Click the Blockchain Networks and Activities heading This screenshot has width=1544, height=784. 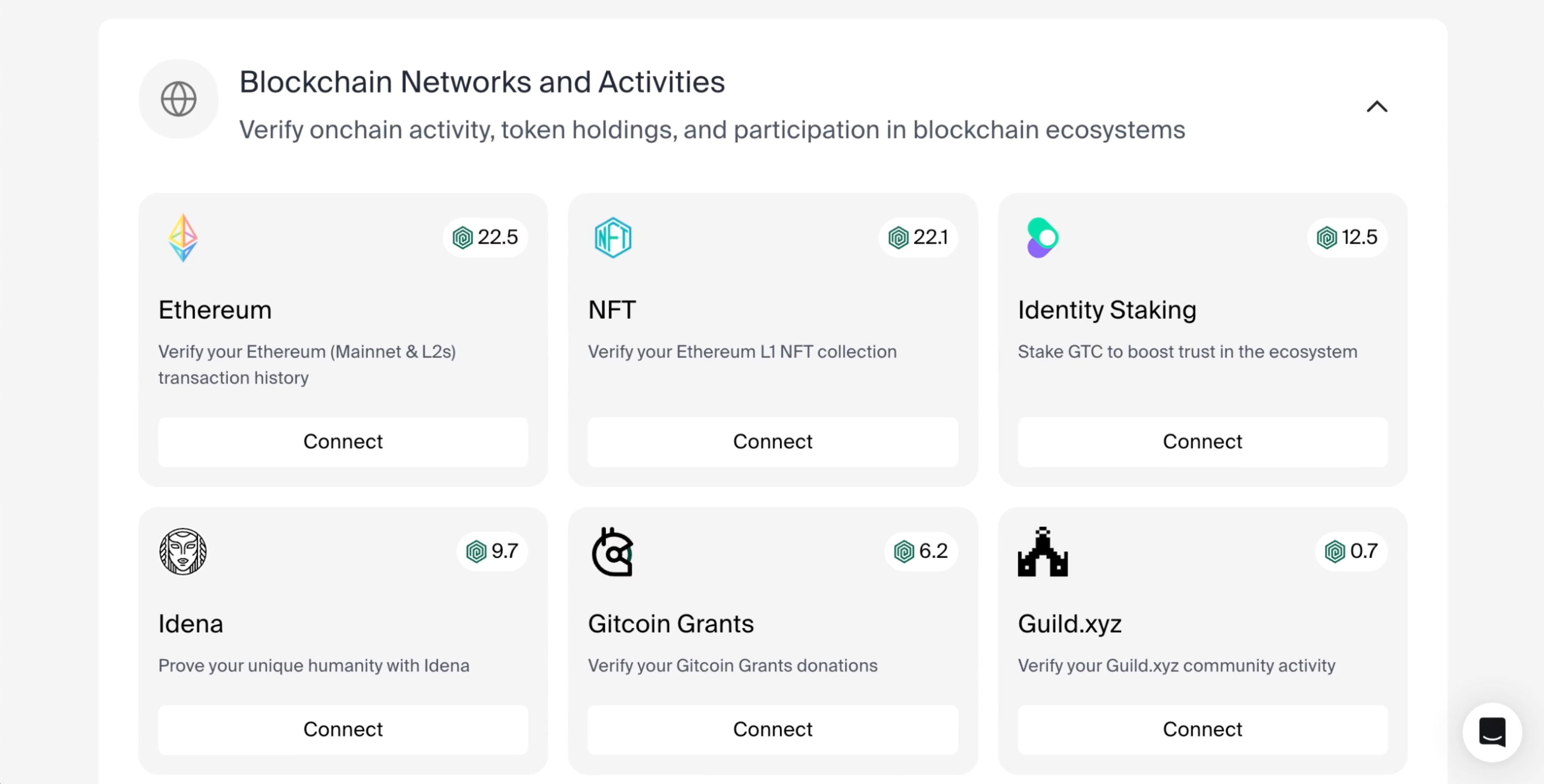pos(482,82)
